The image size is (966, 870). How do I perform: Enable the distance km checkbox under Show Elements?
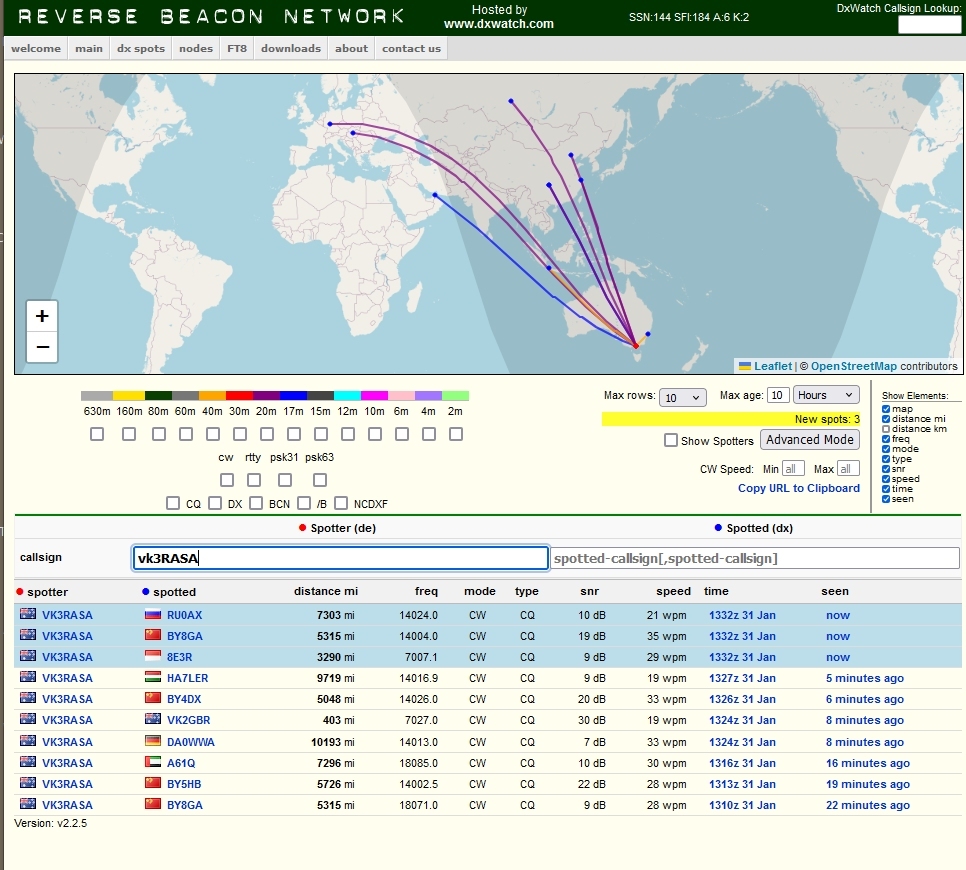click(886, 429)
